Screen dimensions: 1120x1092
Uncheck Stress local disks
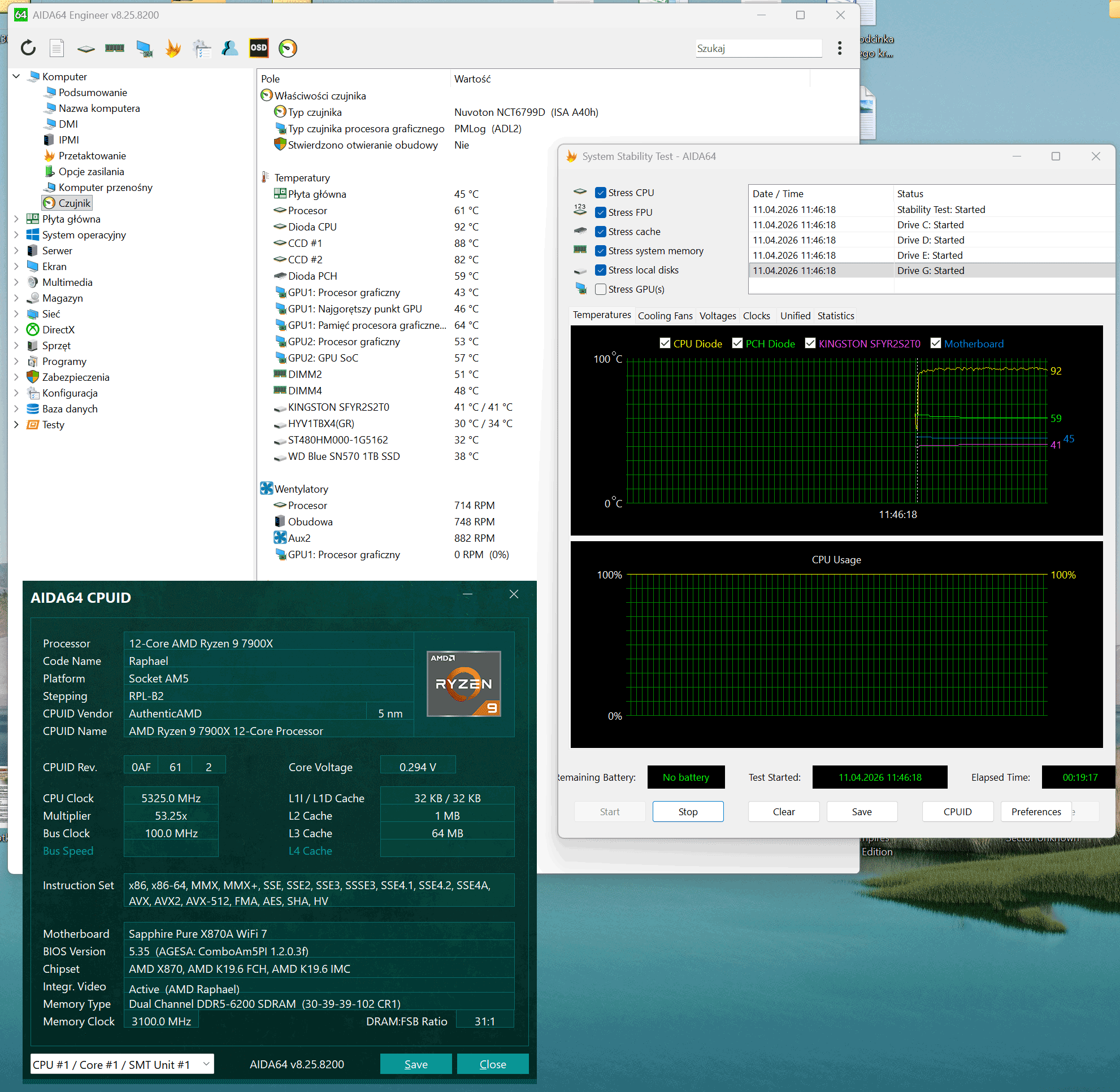pos(601,270)
